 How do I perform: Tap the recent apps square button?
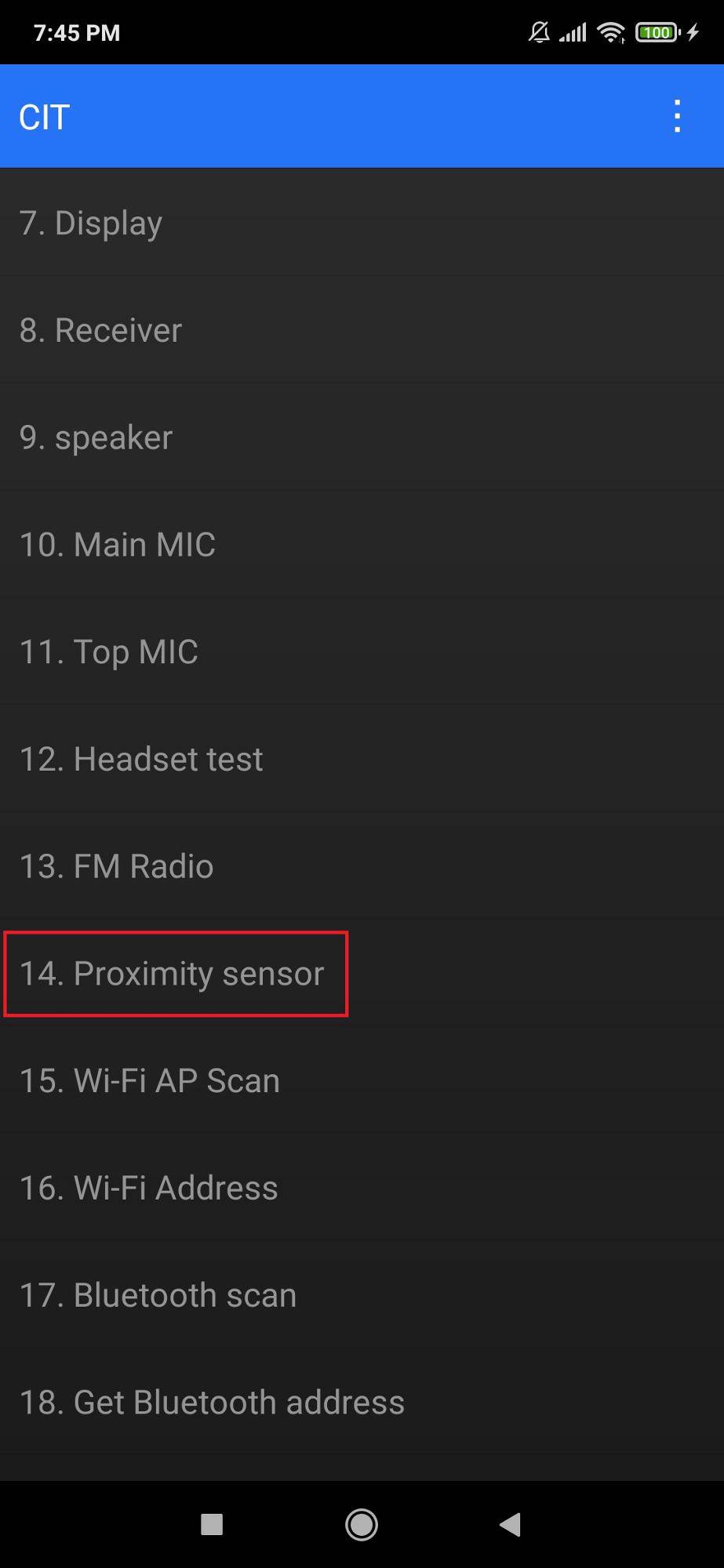pos(212,1524)
